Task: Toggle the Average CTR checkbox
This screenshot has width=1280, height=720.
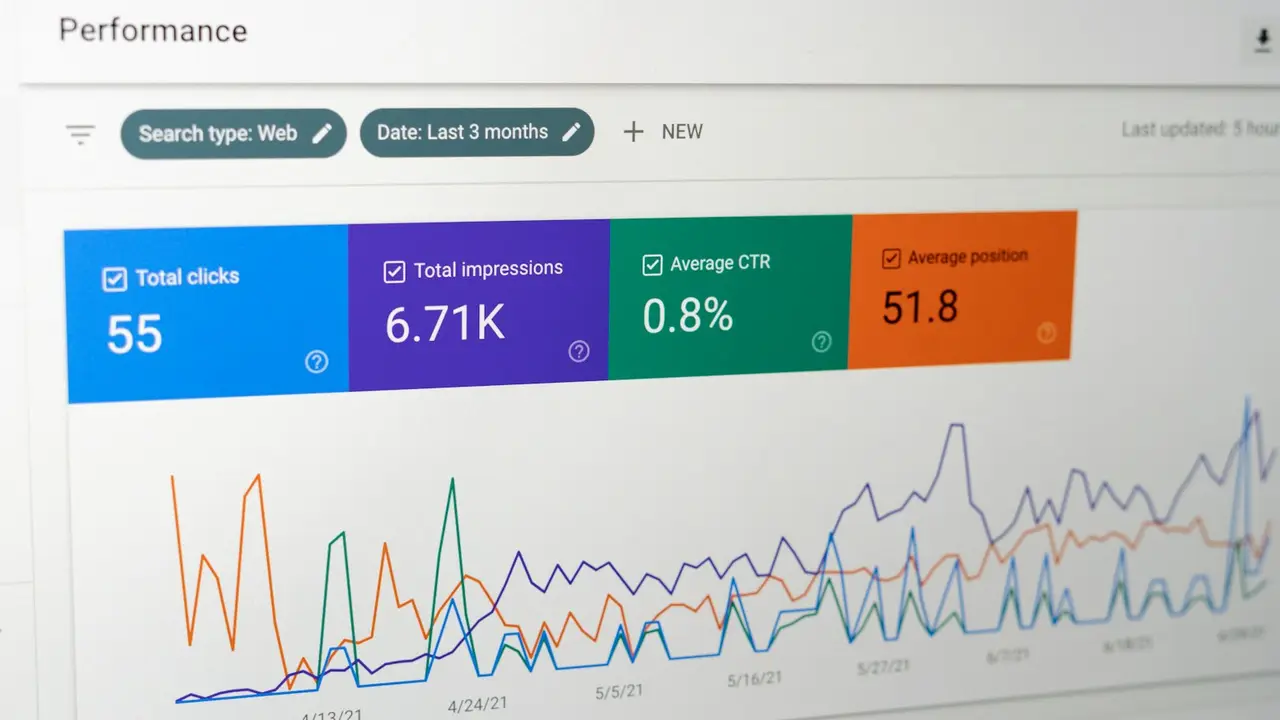Action: pyautogui.click(x=652, y=264)
